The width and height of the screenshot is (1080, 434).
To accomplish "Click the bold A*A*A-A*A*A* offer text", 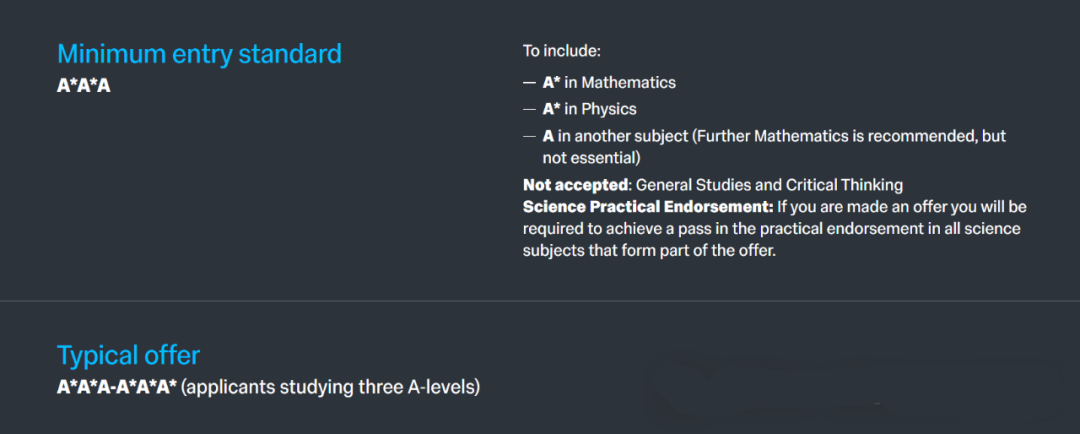I will pos(117,388).
